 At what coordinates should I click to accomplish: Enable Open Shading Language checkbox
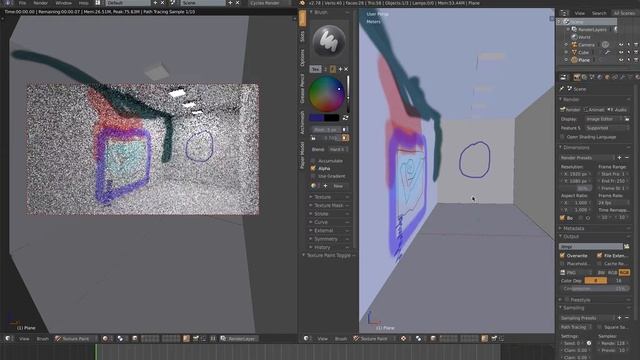click(562, 137)
